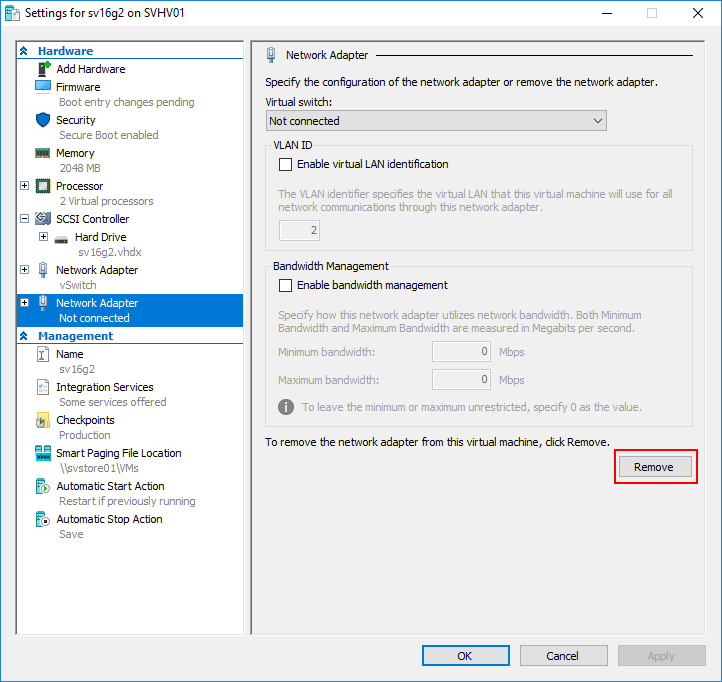
Task: Click the Hard Drive icon
Action: point(61,239)
